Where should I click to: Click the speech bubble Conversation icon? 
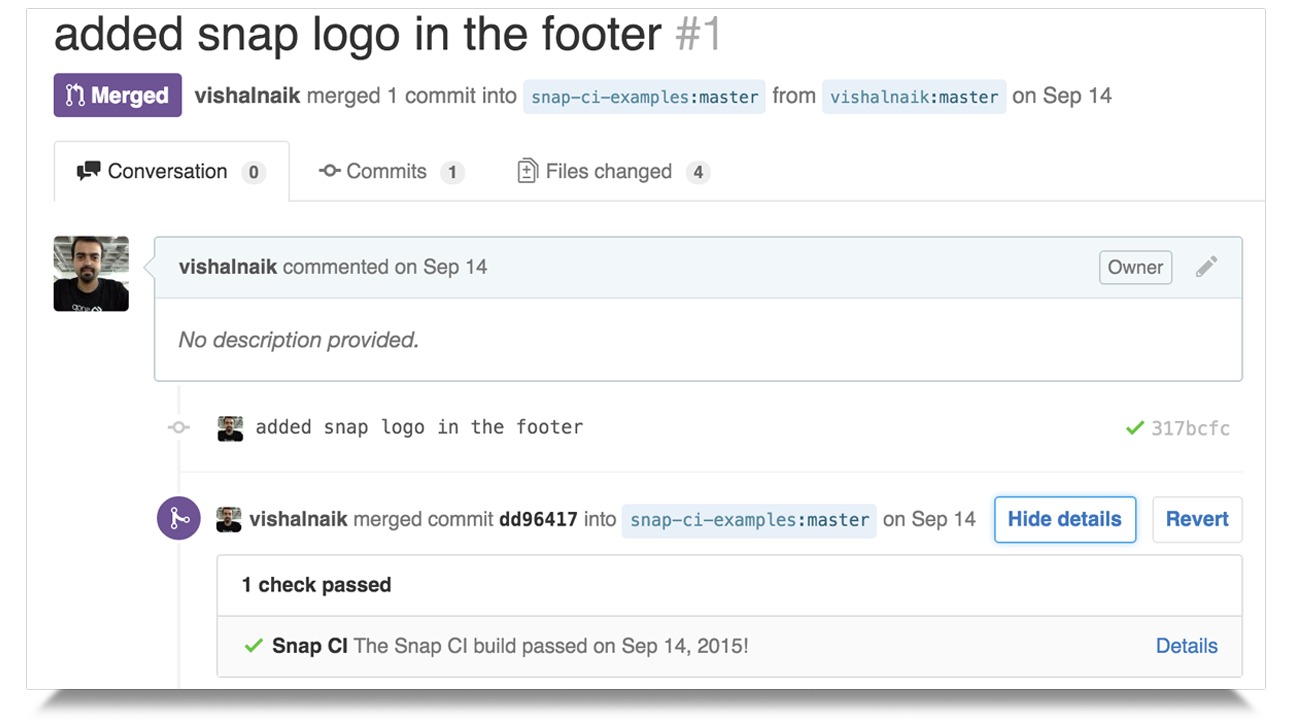coord(89,171)
